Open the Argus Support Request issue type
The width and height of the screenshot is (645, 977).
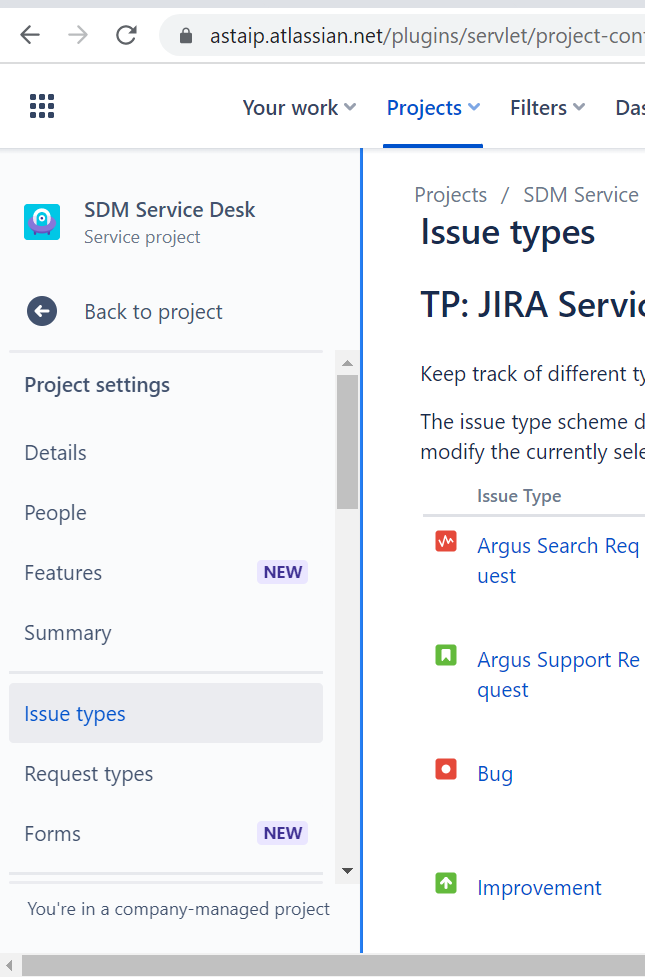pos(558,674)
